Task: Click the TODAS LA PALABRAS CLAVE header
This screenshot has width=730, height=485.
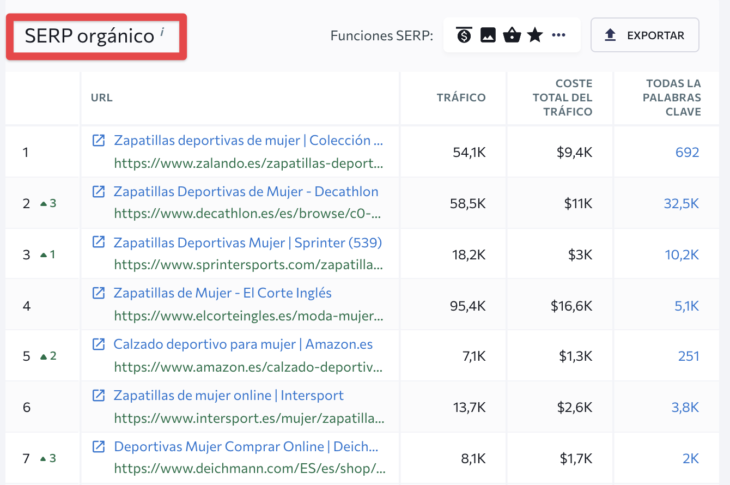Action: click(672, 97)
